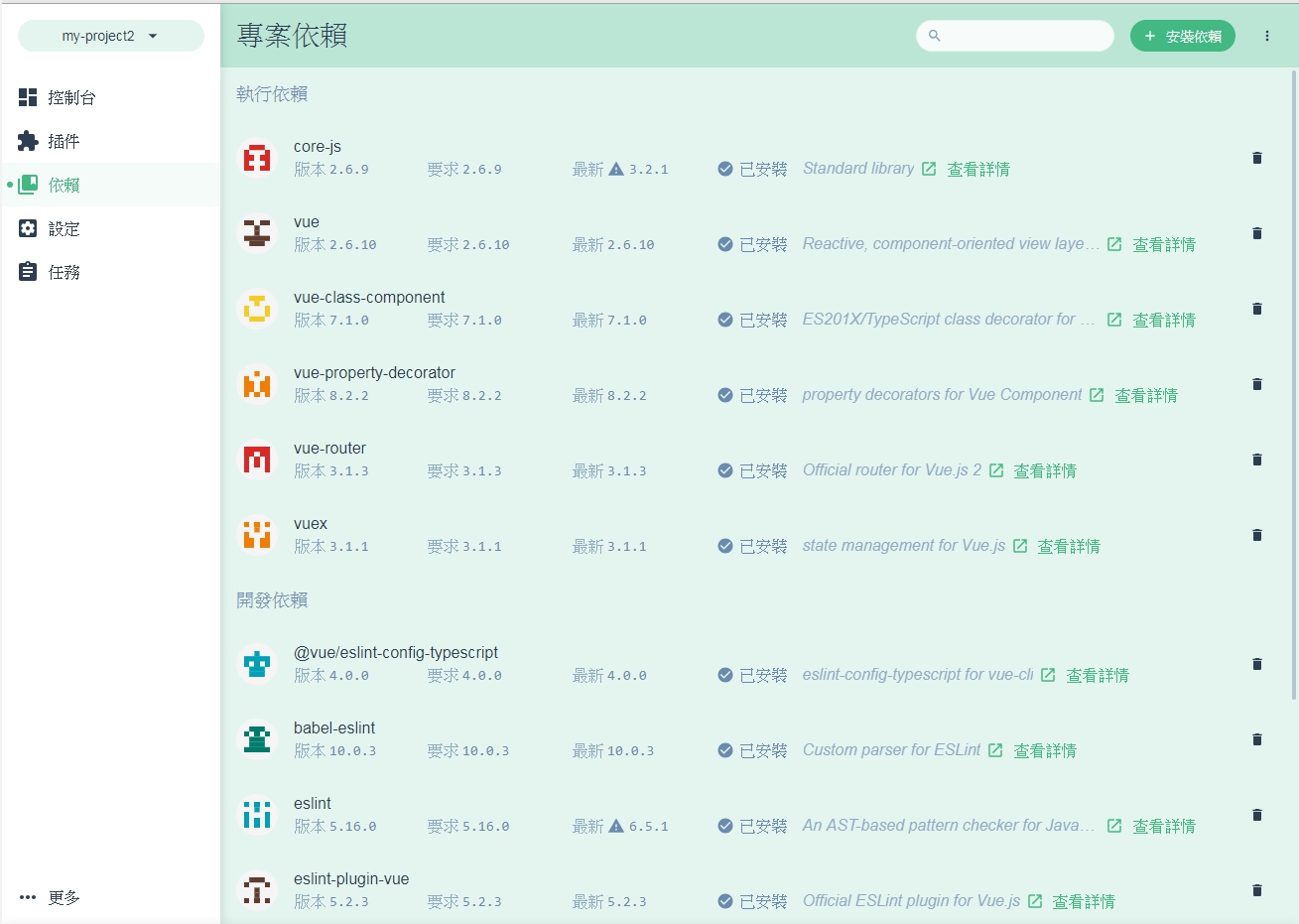The height and width of the screenshot is (924, 1299).
Task: Click the vuex package logo
Action: point(257,535)
